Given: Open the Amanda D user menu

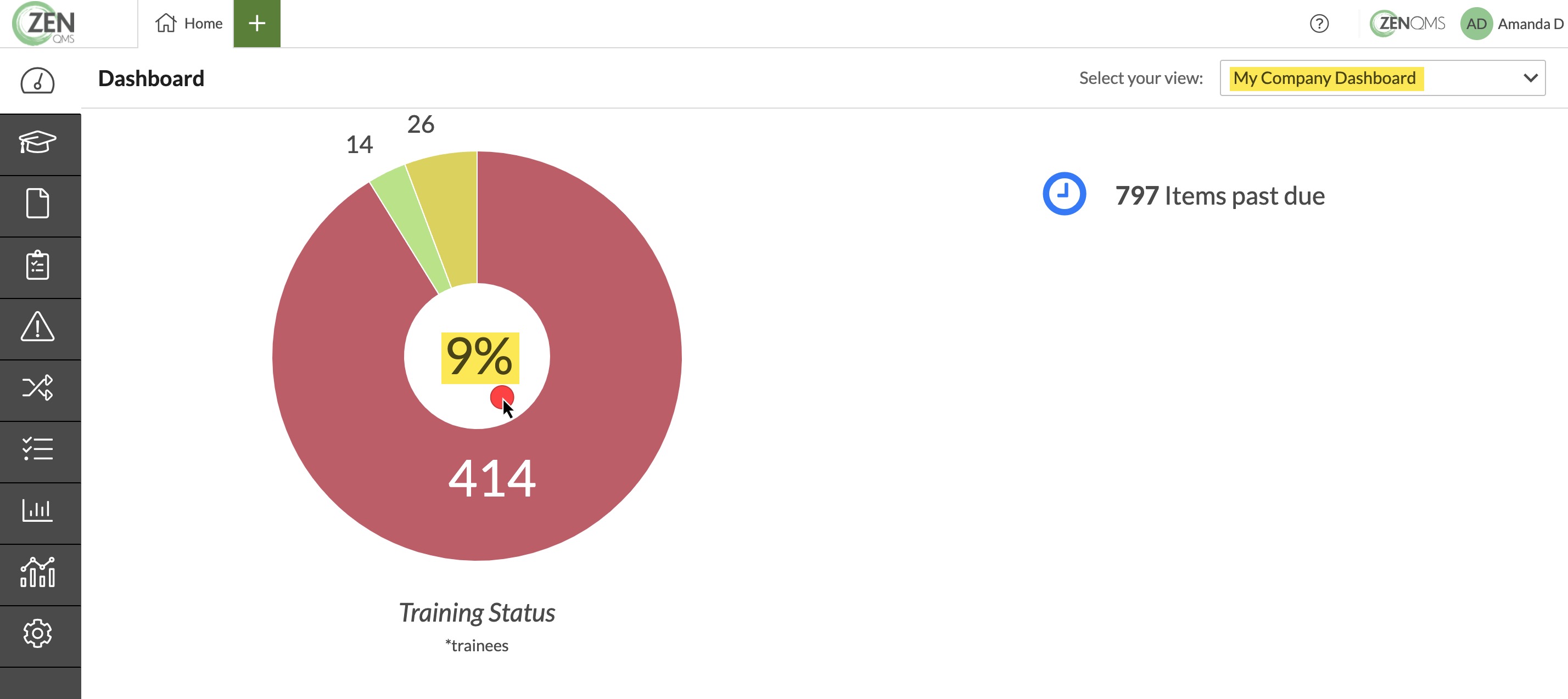Looking at the screenshot, I should 1512,24.
